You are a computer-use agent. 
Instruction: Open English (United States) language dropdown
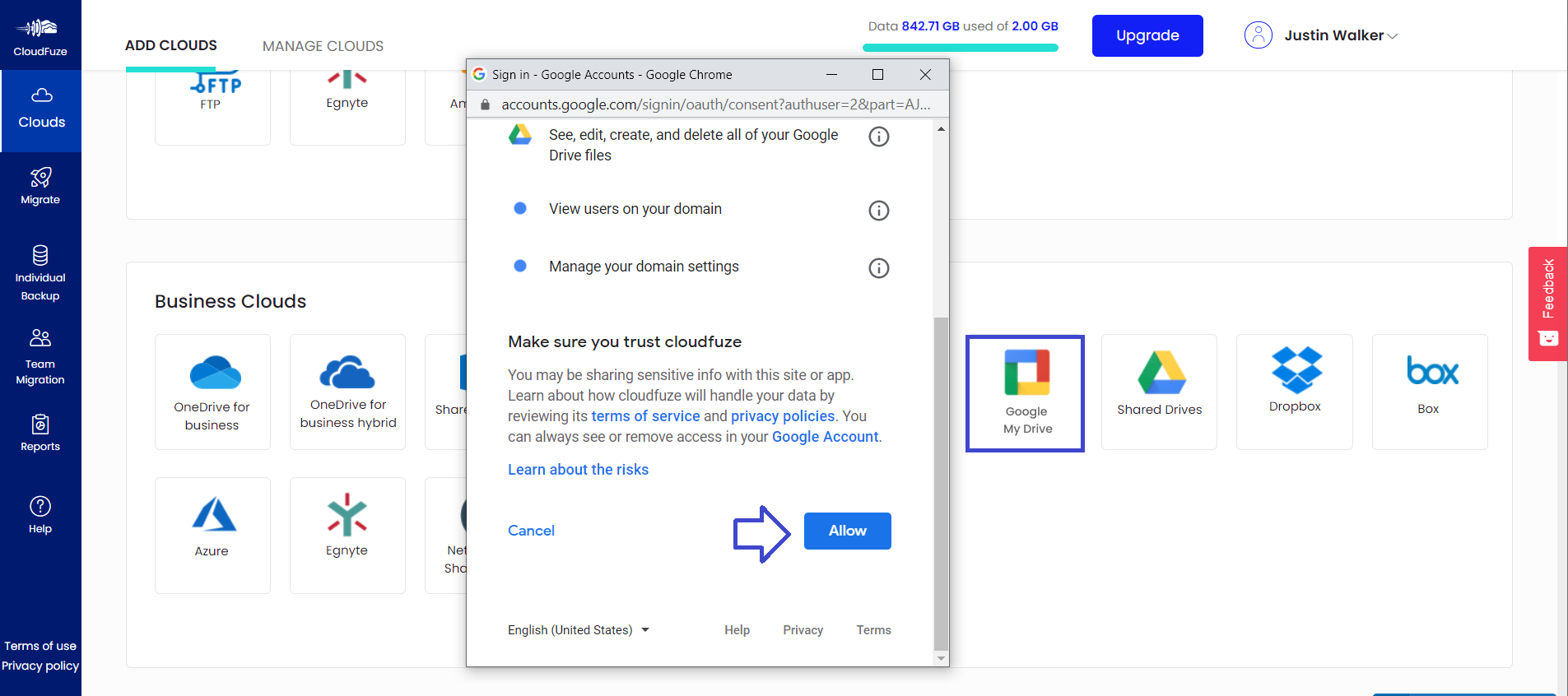tap(579, 630)
